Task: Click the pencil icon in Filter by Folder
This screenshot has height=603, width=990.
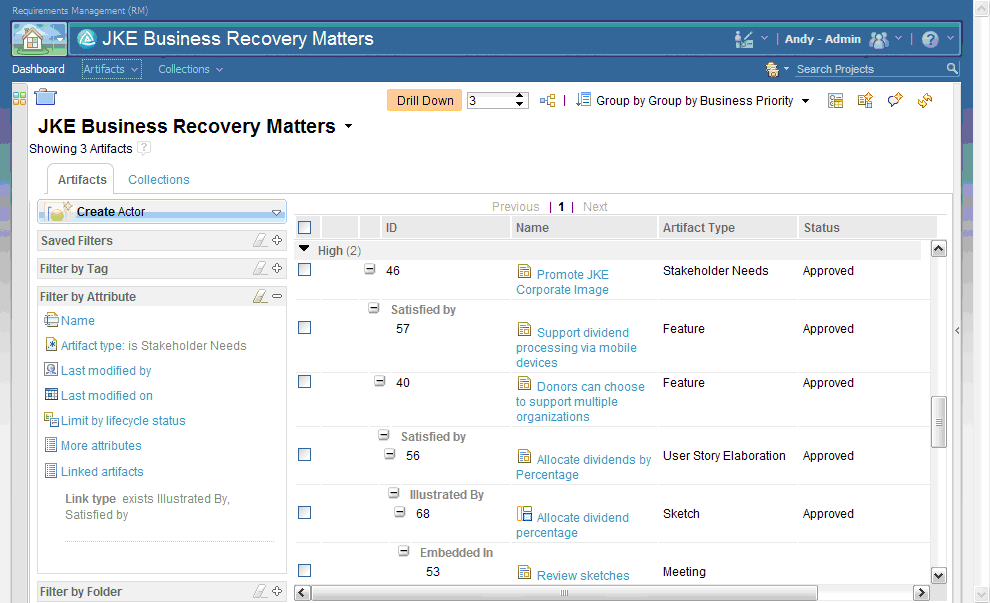Action: pyautogui.click(x=260, y=591)
